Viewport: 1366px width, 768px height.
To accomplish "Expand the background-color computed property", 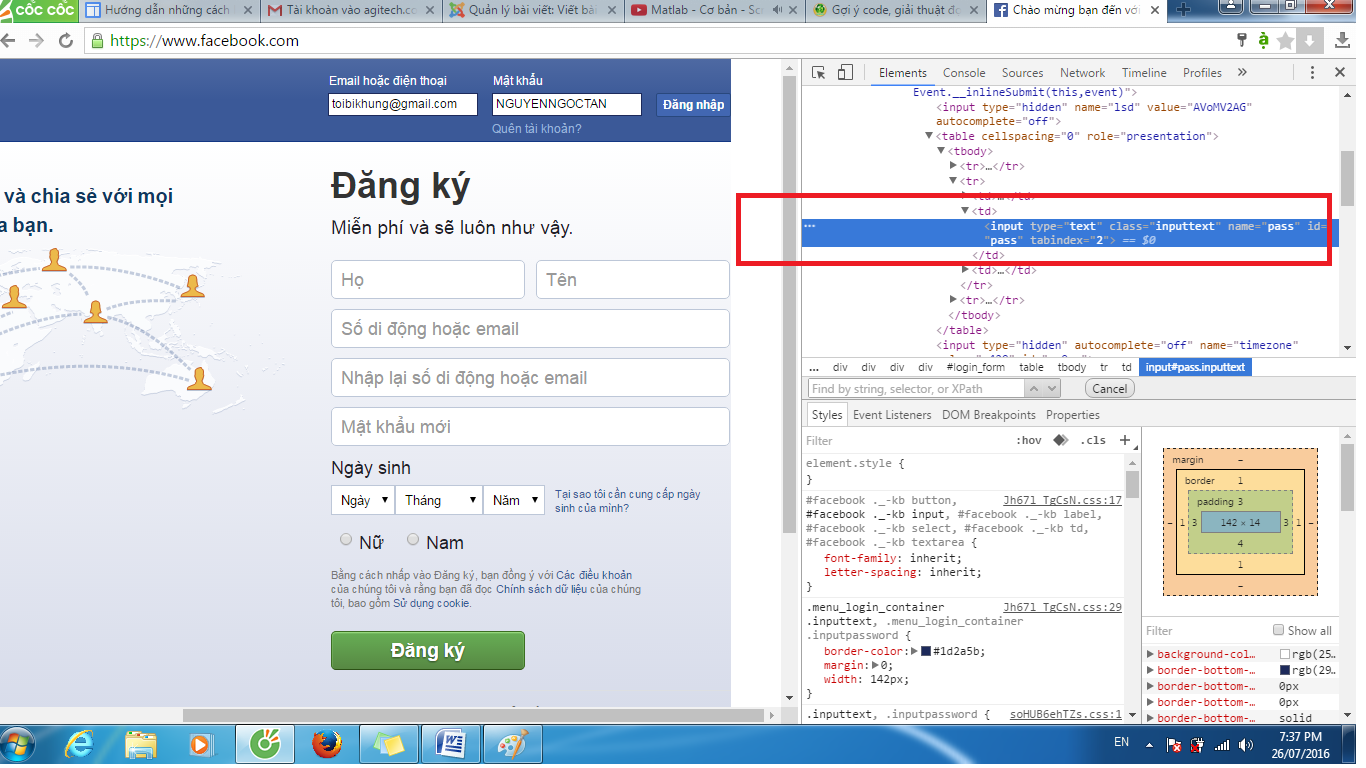I will point(1150,654).
